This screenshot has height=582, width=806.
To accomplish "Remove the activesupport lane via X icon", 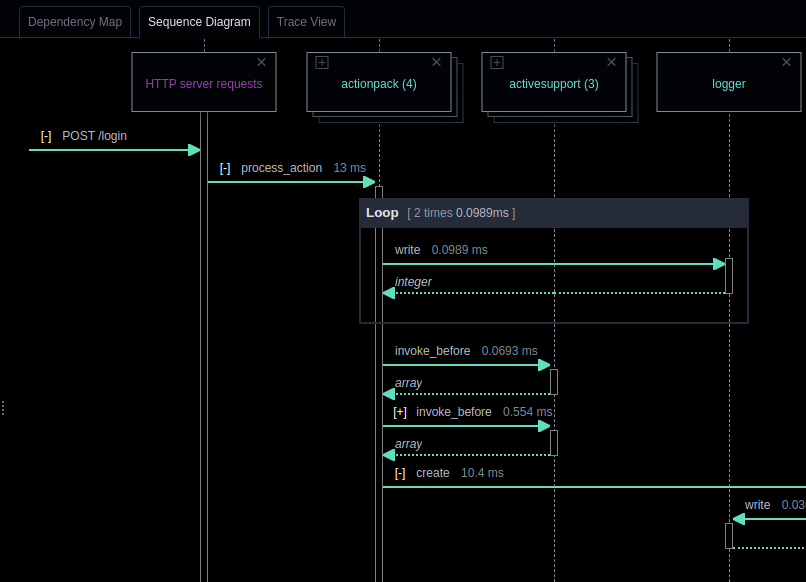I will [612, 62].
